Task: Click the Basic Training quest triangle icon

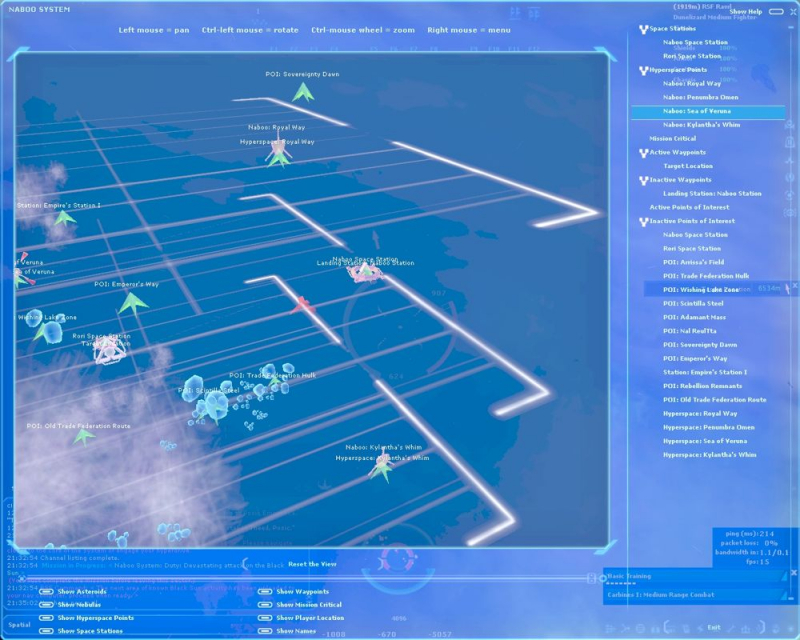Action: coord(784,576)
